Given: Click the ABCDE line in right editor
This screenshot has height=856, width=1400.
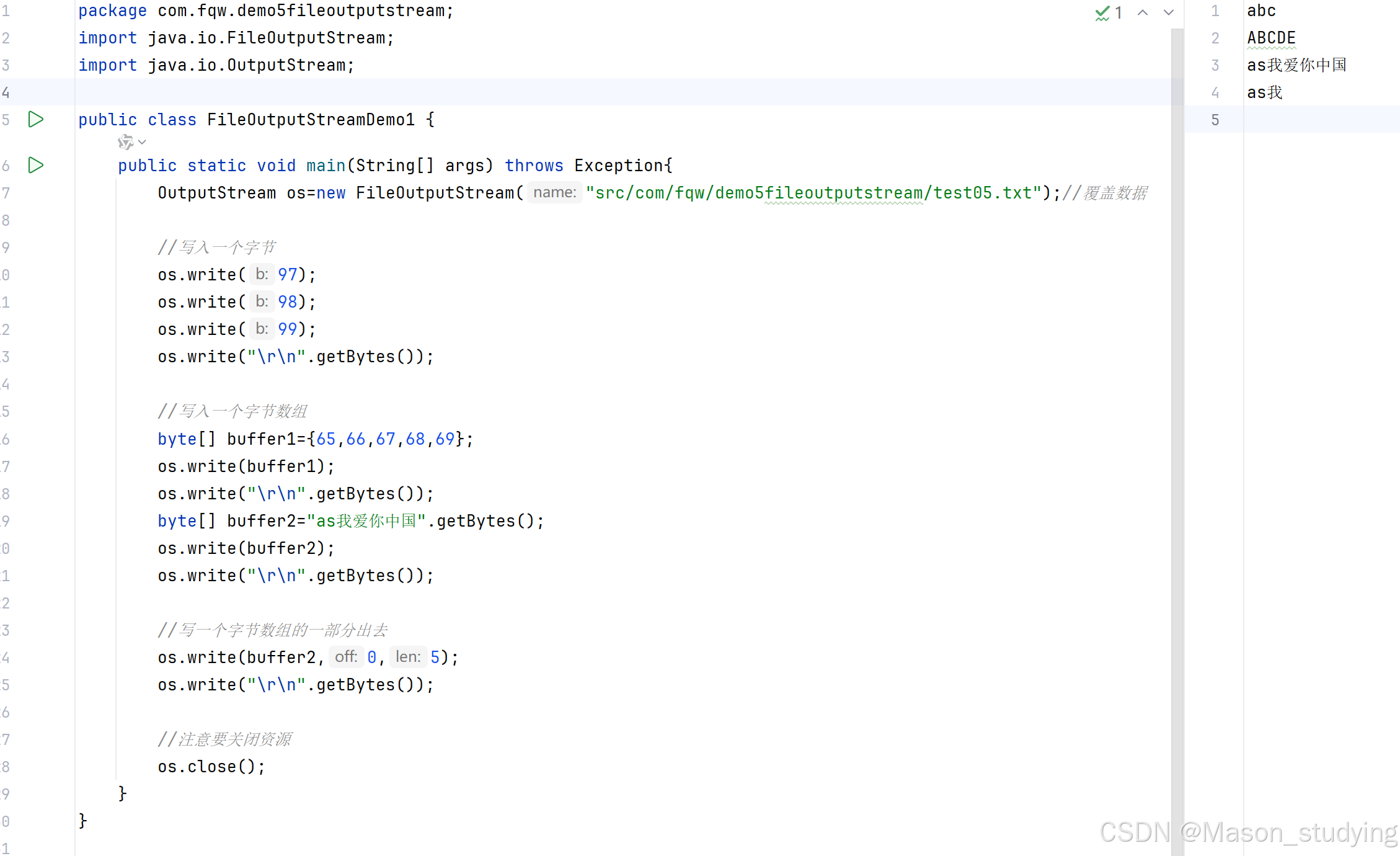Looking at the screenshot, I should coord(1271,38).
